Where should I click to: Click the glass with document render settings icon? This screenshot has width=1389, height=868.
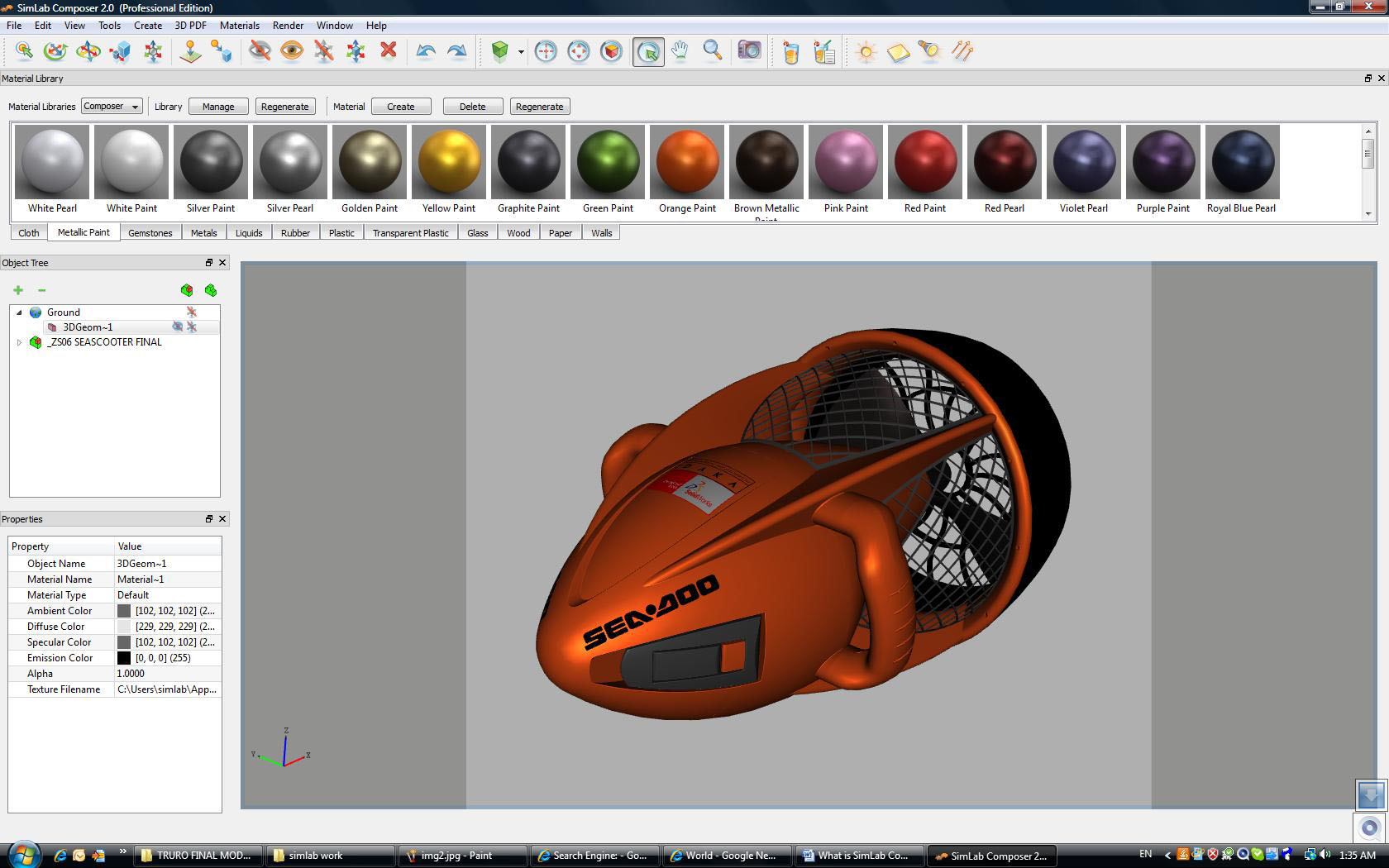point(824,52)
